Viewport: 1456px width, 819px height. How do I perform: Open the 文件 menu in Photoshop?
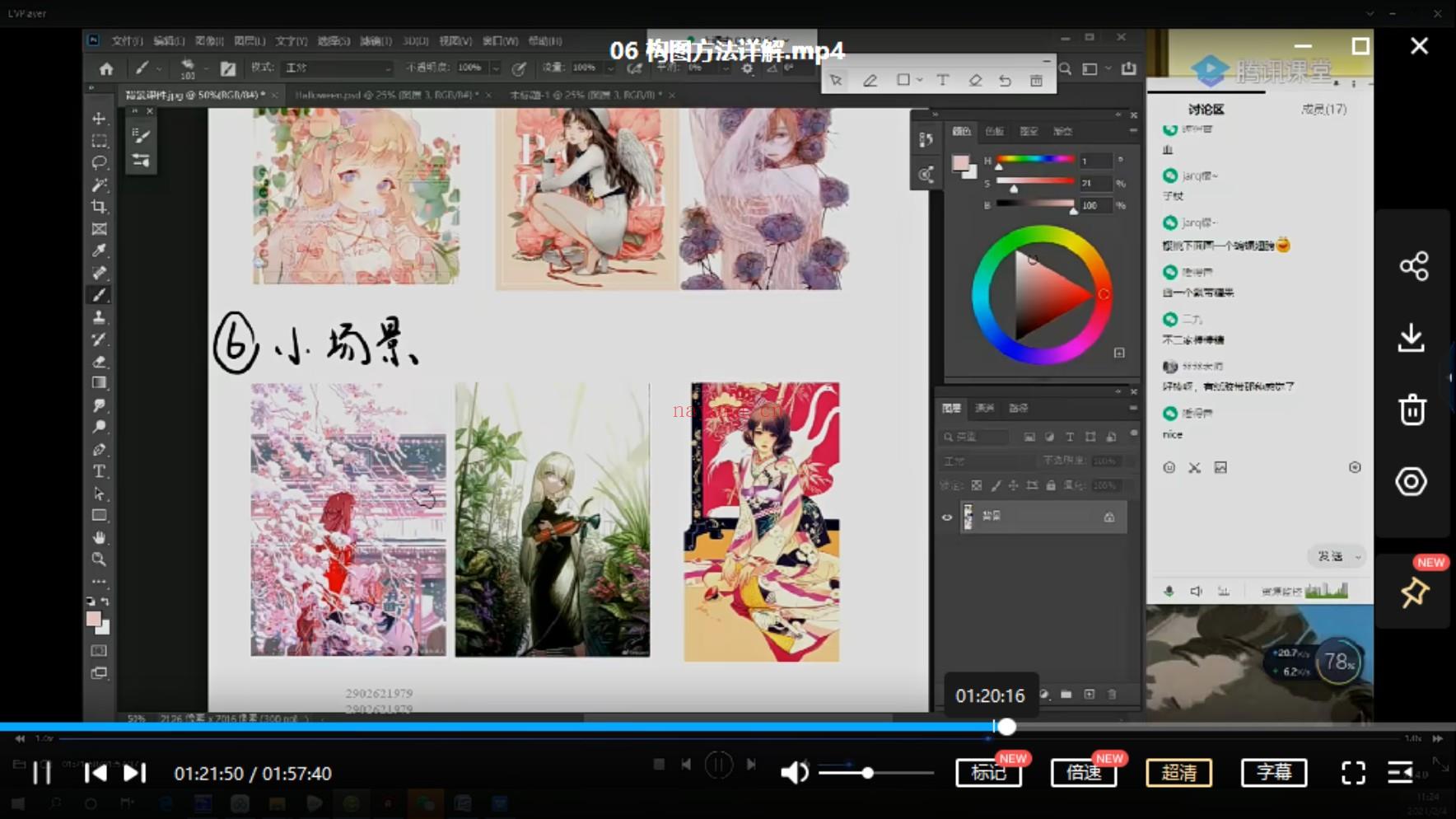[127, 40]
